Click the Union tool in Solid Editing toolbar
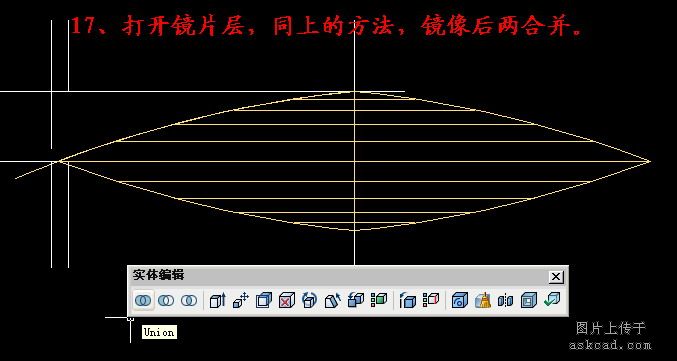677x361 pixels. click(x=143, y=300)
